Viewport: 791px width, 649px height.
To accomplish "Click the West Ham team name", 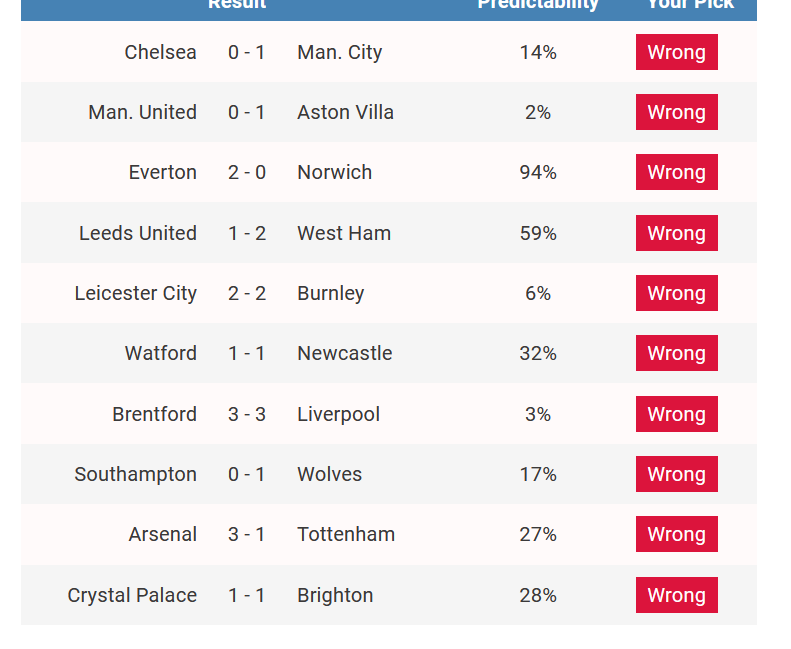I will pyautogui.click(x=344, y=233).
